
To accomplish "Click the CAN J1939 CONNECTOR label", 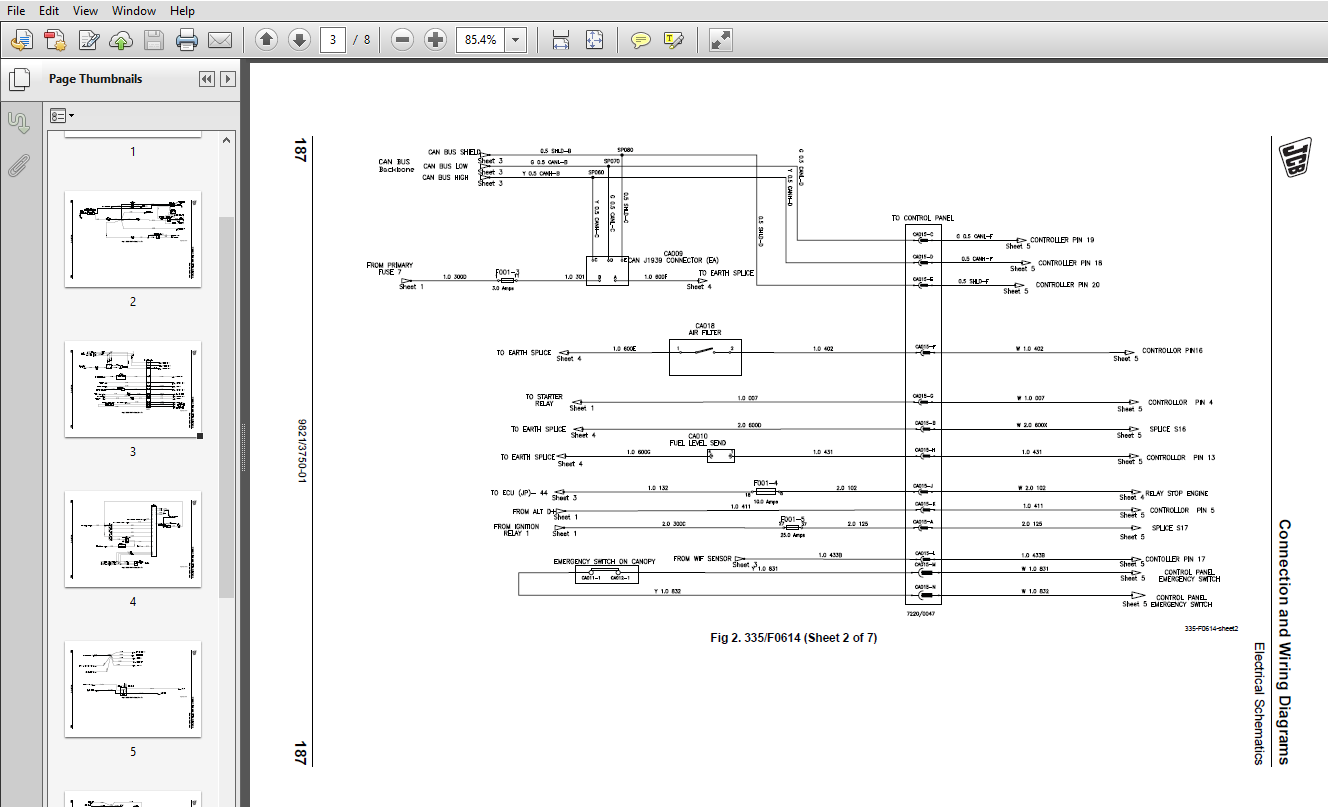I will click(672, 260).
